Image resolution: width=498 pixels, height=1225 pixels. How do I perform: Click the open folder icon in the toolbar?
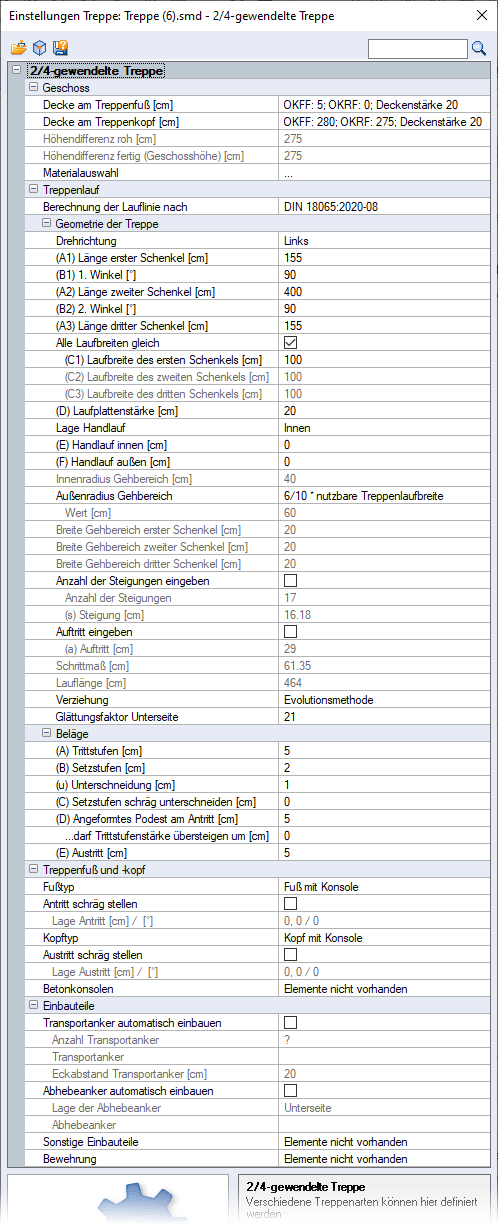click(18, 47)
